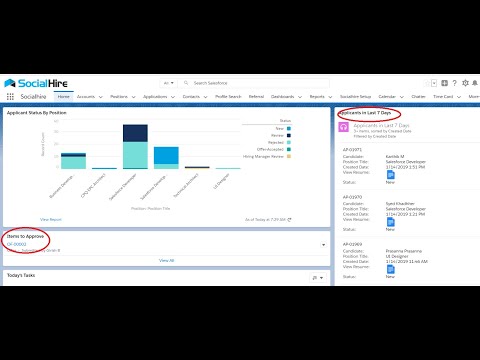Image resolution: width=480 pixels, height=360 pixels.
Task: Expand the Time Card tab chevron
Action: [459, 97]
